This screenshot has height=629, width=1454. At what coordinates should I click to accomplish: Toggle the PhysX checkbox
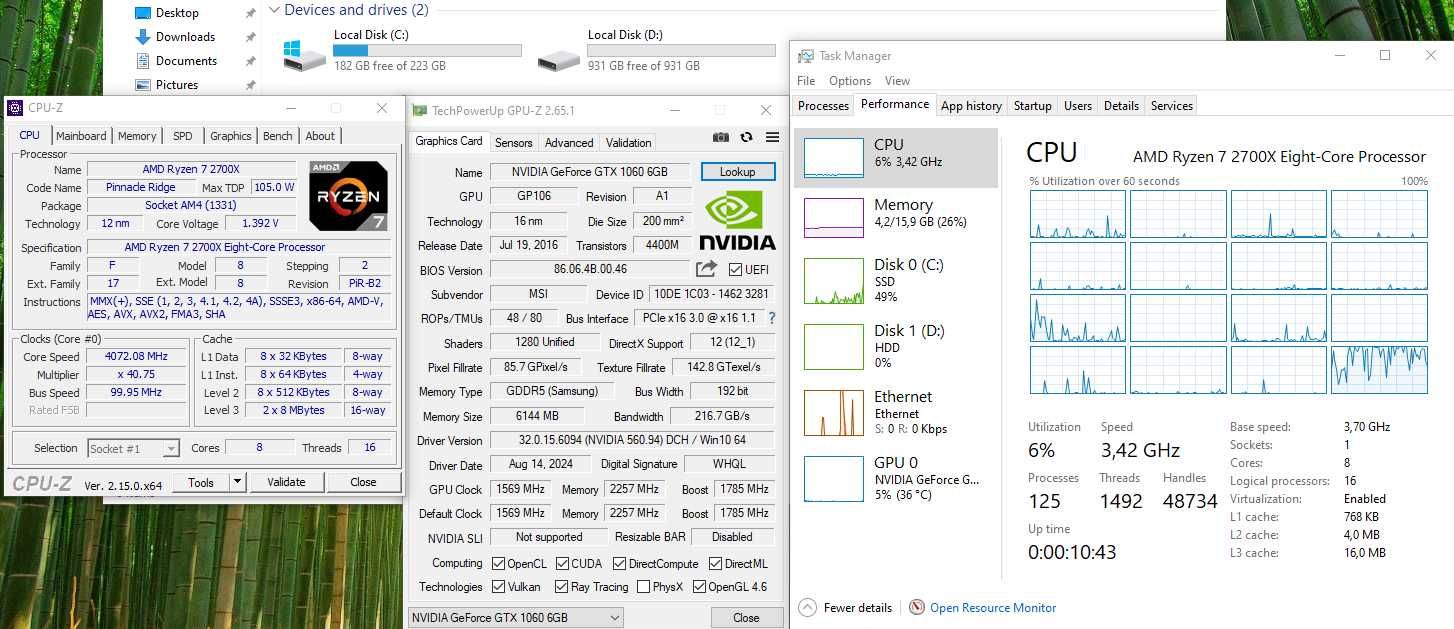[643, 587]
